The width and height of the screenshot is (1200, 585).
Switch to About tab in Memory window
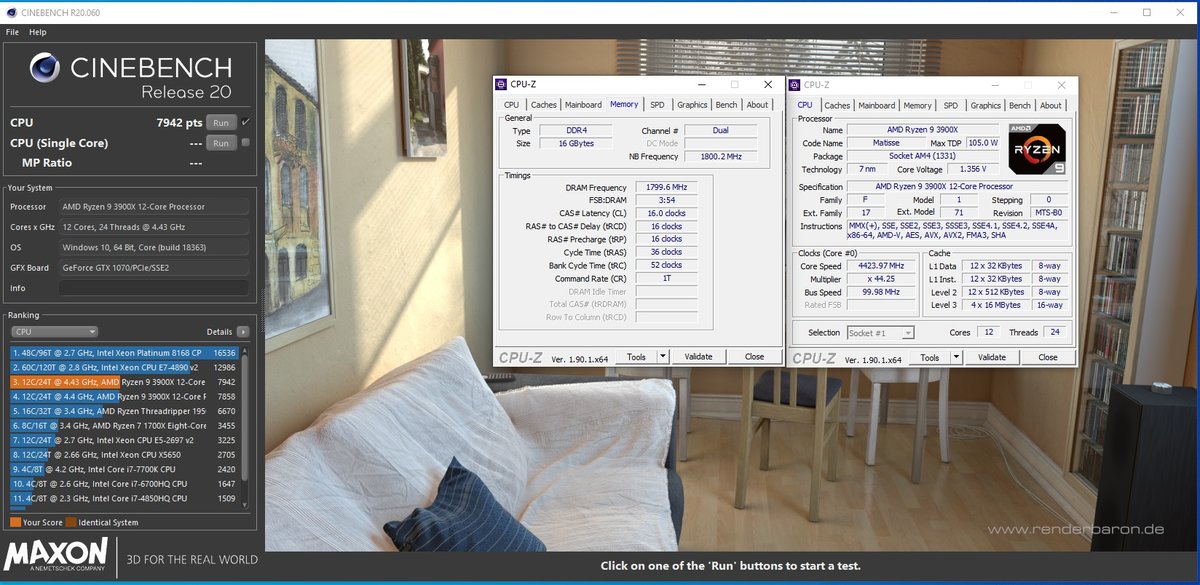tap(758, 105)
